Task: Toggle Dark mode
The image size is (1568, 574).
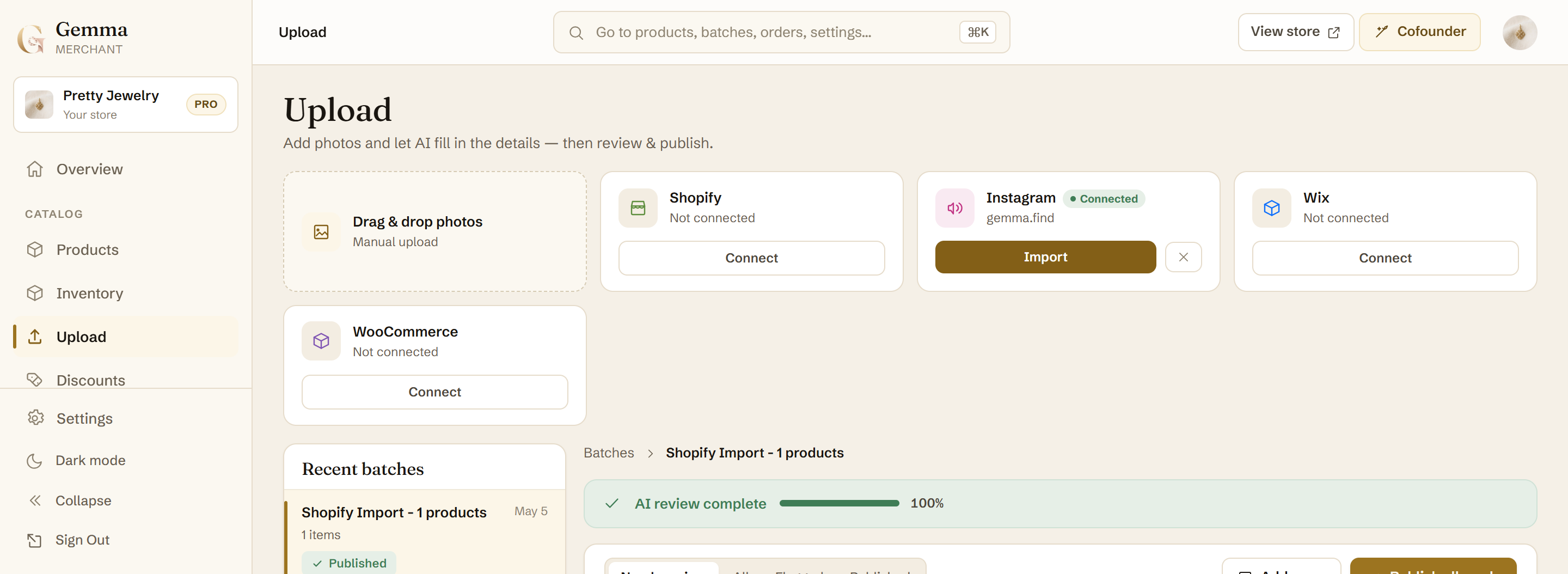Action: coord(125,460)
